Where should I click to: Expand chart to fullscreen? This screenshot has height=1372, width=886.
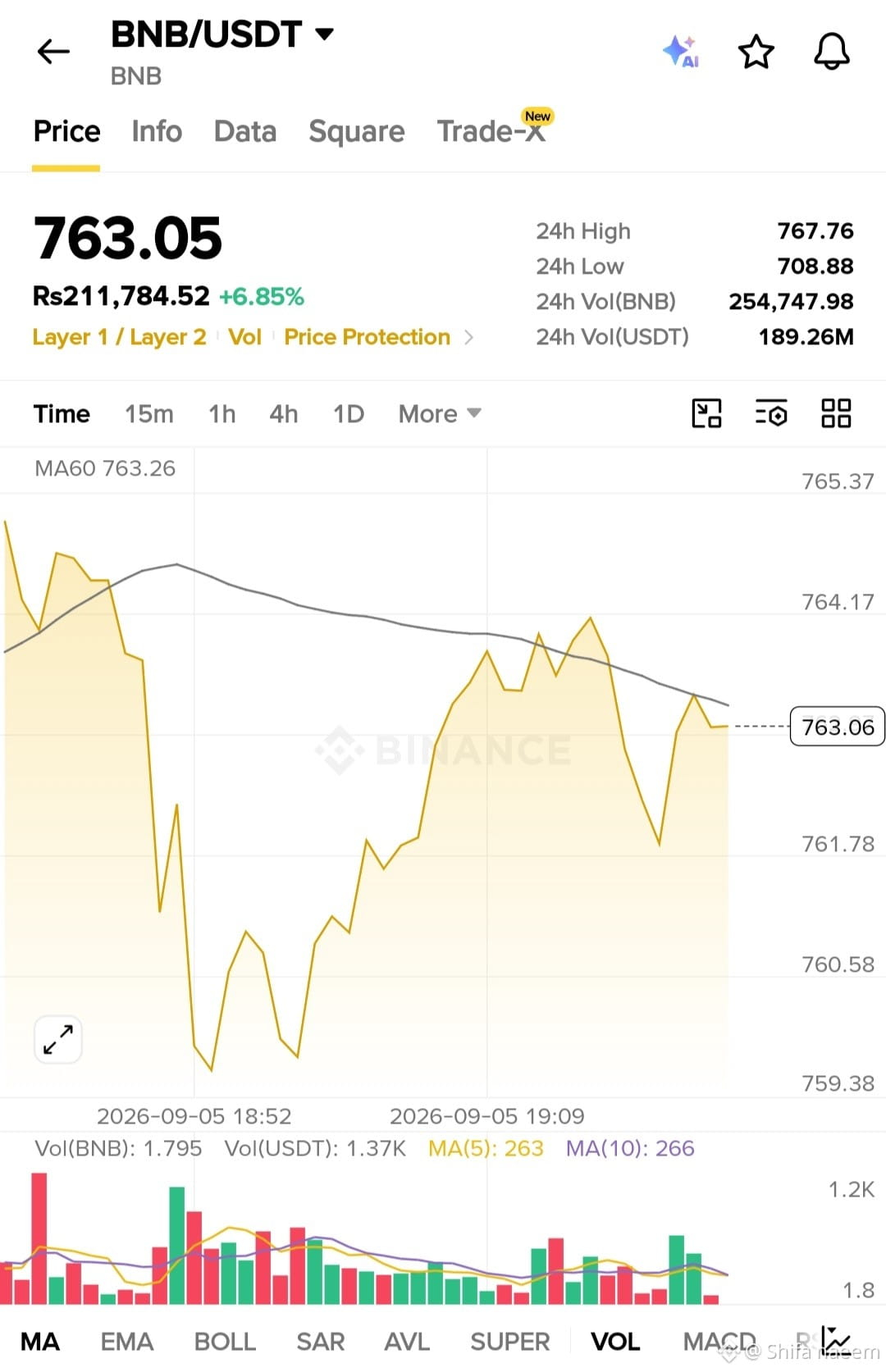tap(58, 1040)
